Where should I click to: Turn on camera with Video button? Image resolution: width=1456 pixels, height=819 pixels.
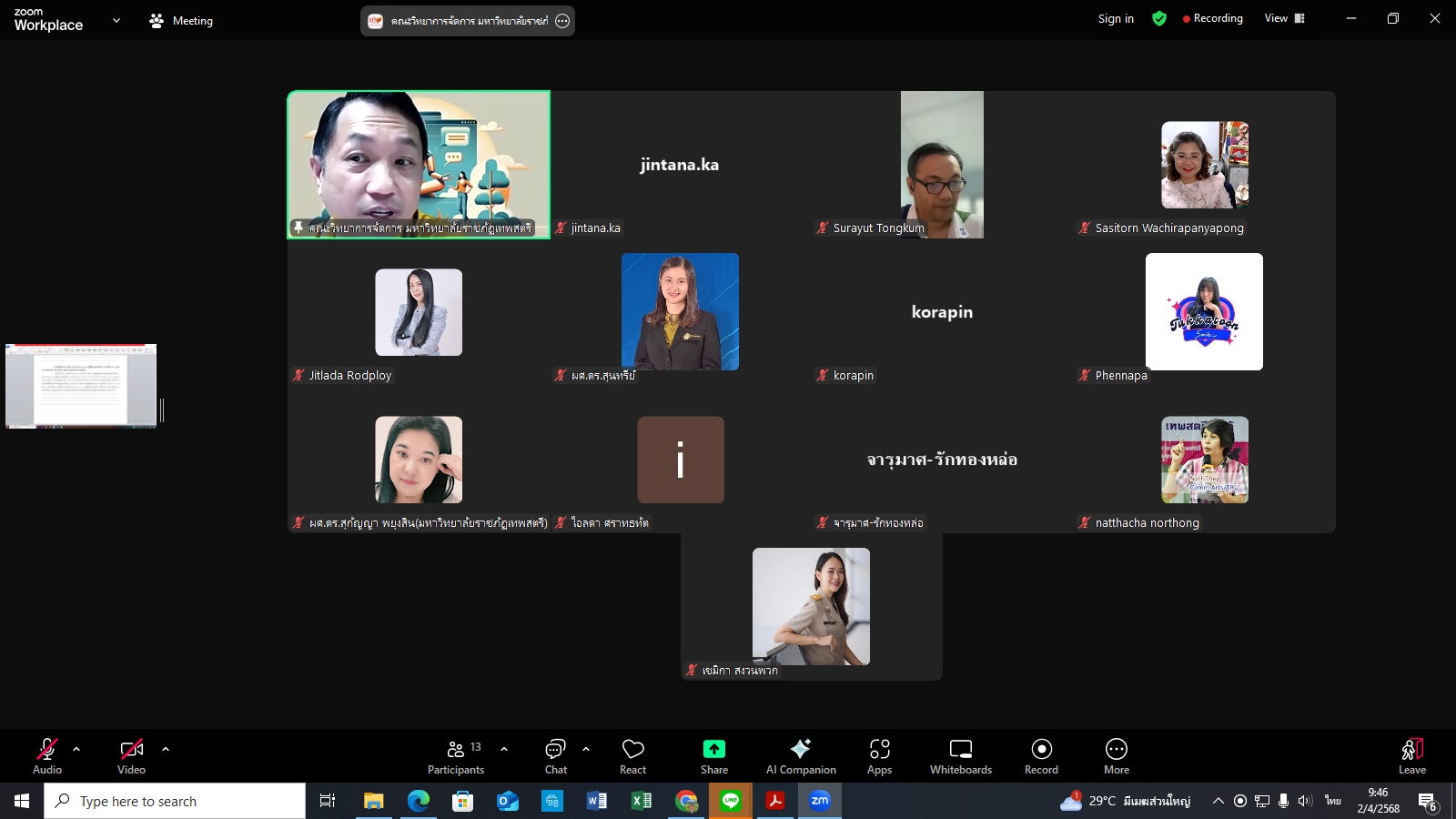[131, 755]
